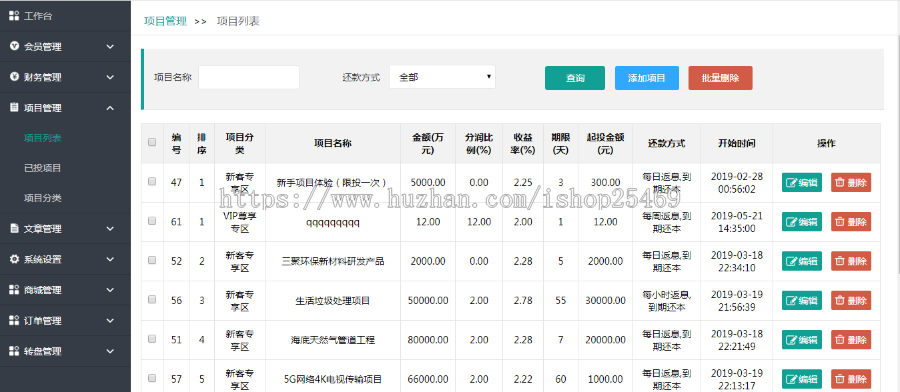This screenshot has width=900, height=392.
Task: Click the 工作台 dashboard icon in sidebar
Action: click(x=14, y=16)
